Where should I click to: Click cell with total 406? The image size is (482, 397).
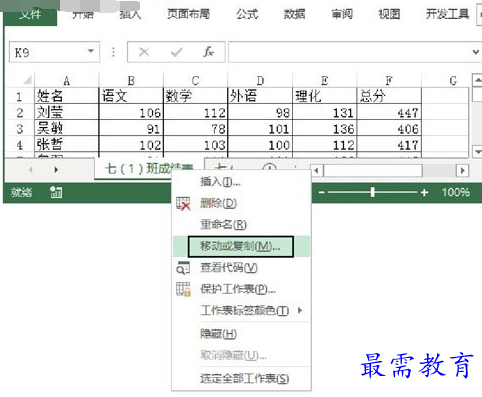click(389, 128)
